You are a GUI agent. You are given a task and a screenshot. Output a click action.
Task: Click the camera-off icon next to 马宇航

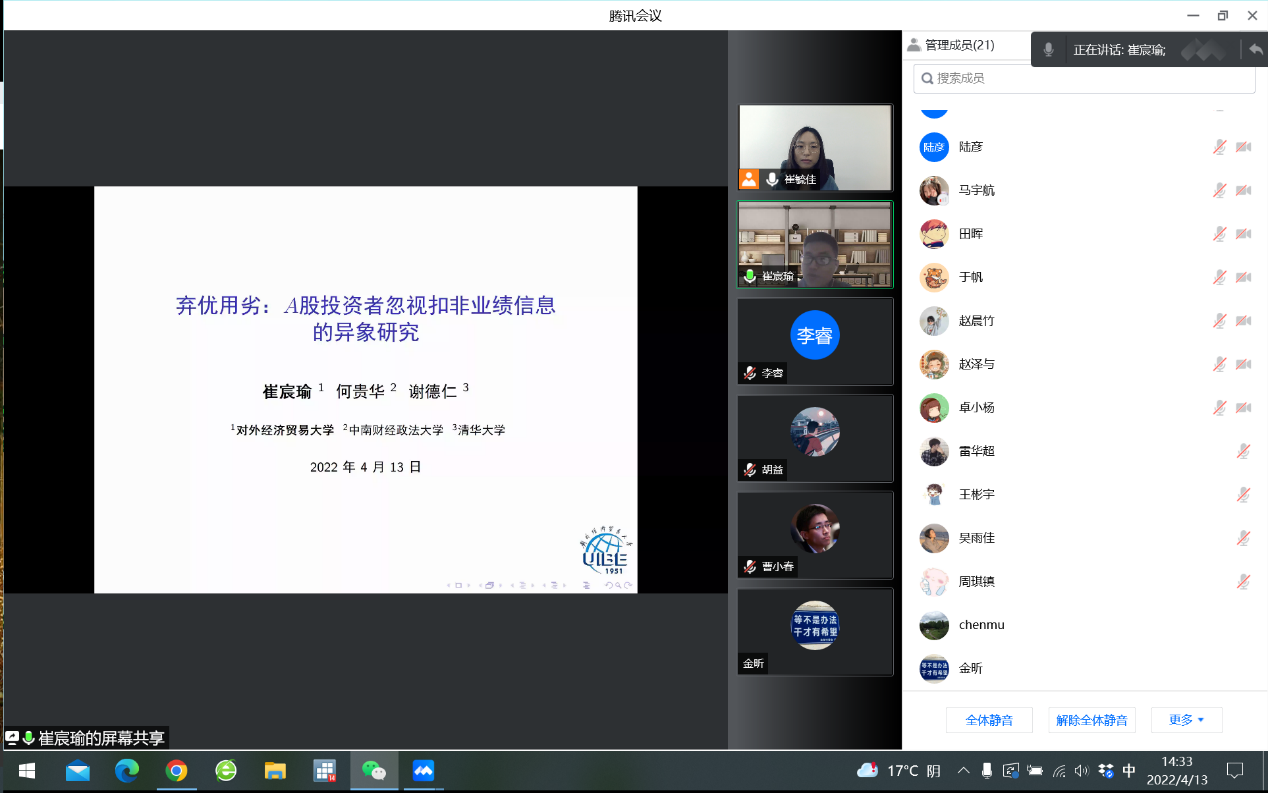point(1243,190)
